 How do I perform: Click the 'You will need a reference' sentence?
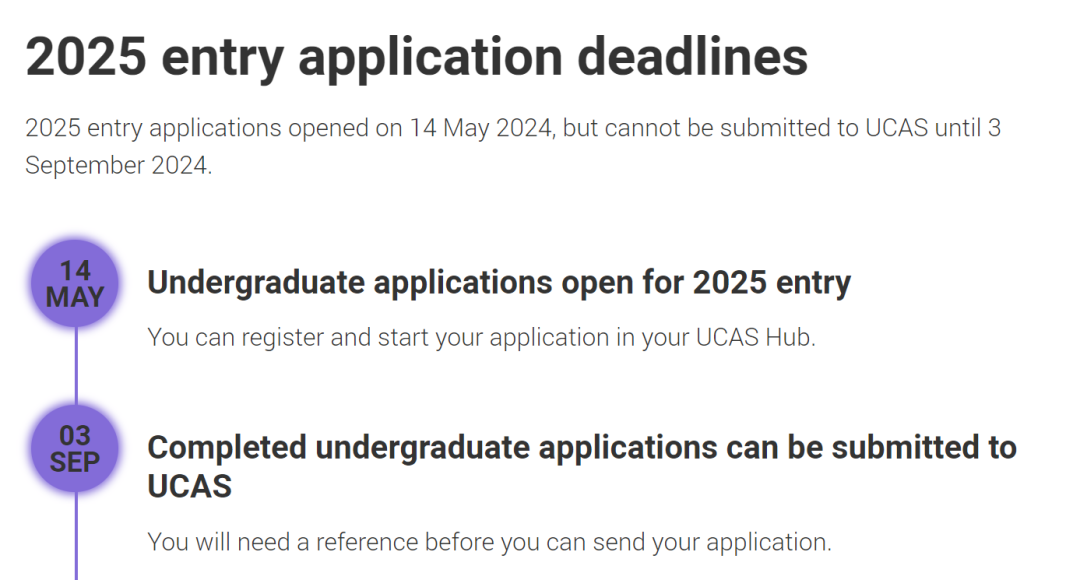pos(490,542)
